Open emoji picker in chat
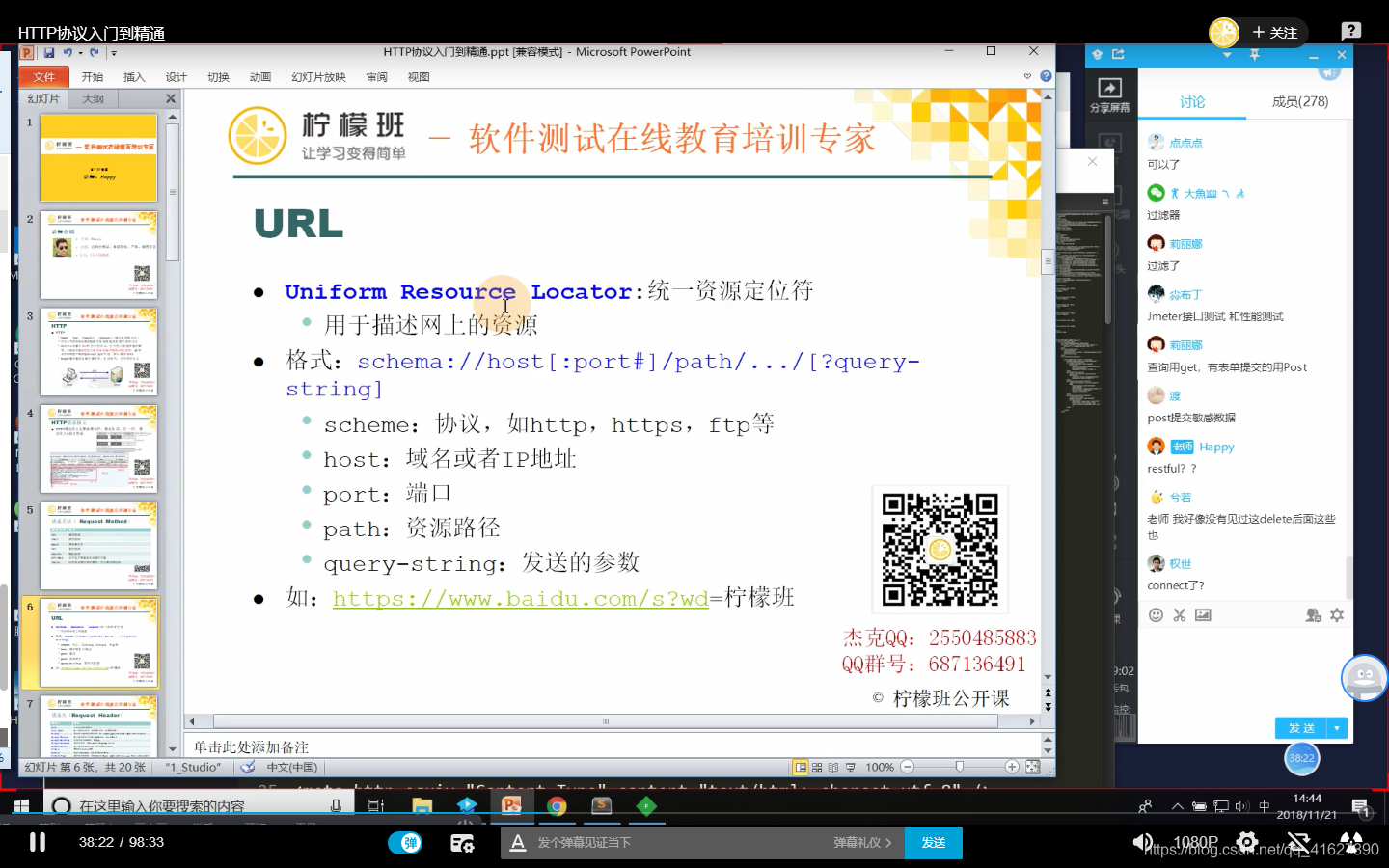The height and width of the screenshot is (868, 1389). click(1156, 614)
